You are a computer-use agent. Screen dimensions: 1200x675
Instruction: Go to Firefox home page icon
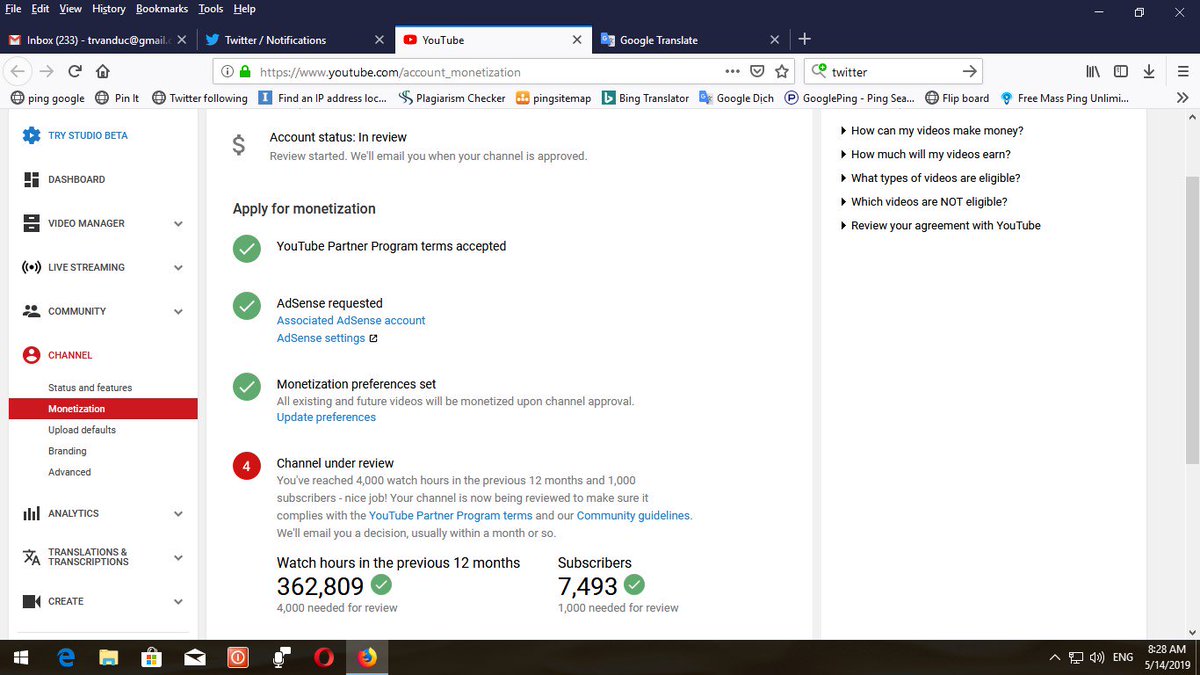pyautogui.click(x=102, y=71)
